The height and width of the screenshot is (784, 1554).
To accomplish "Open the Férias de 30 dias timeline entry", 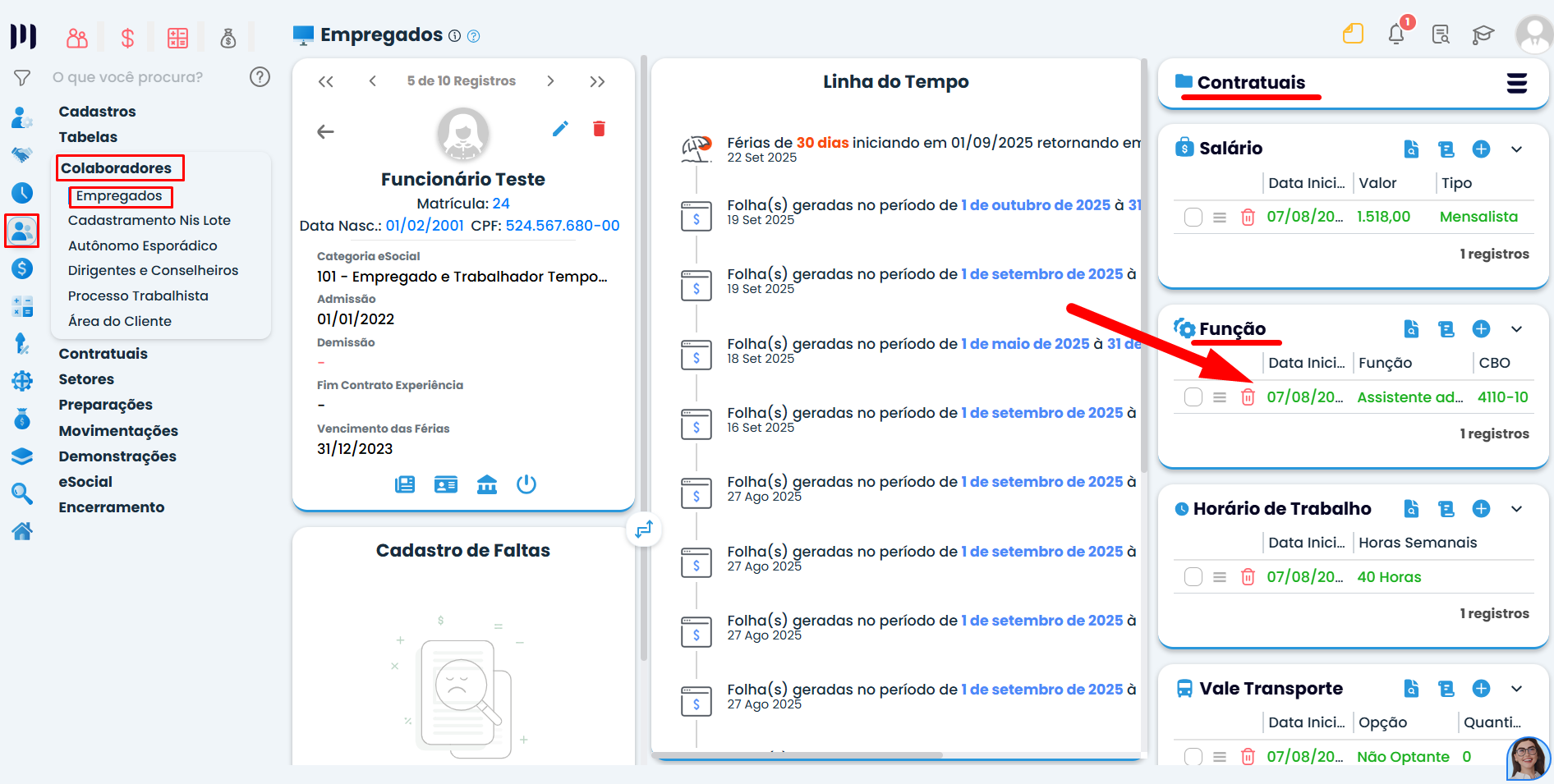I will [x=934, y=149].
